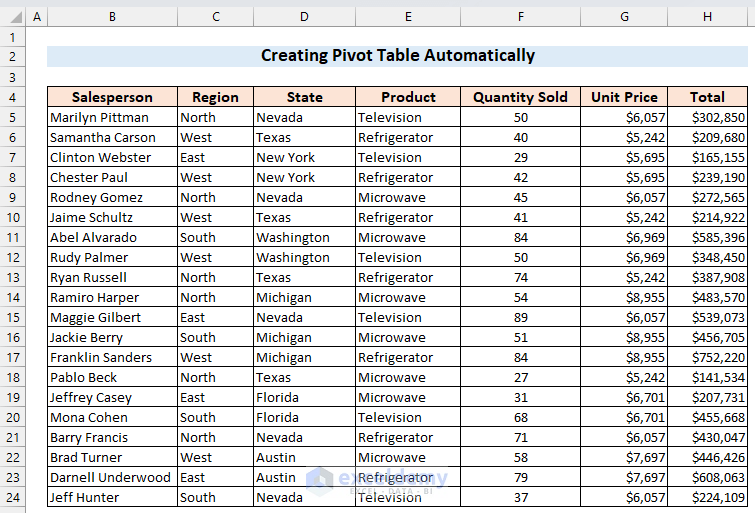
Task: Select the cell 'Abel Alvarado'
Action: tap(112, 237)
